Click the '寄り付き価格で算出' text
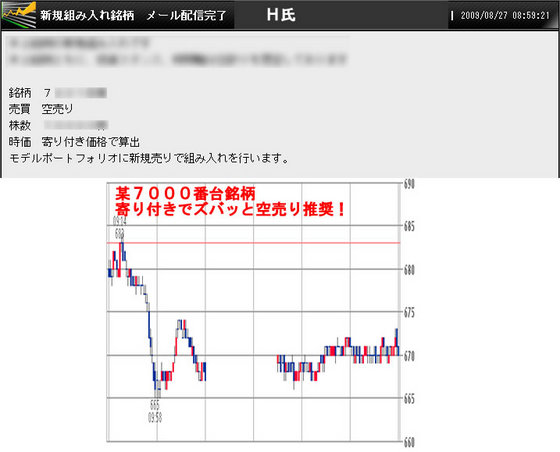 (90, 142)
